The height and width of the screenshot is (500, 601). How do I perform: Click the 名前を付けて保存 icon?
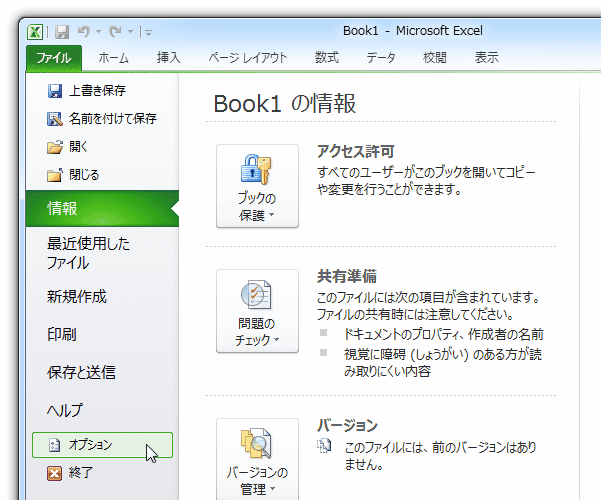55,119
